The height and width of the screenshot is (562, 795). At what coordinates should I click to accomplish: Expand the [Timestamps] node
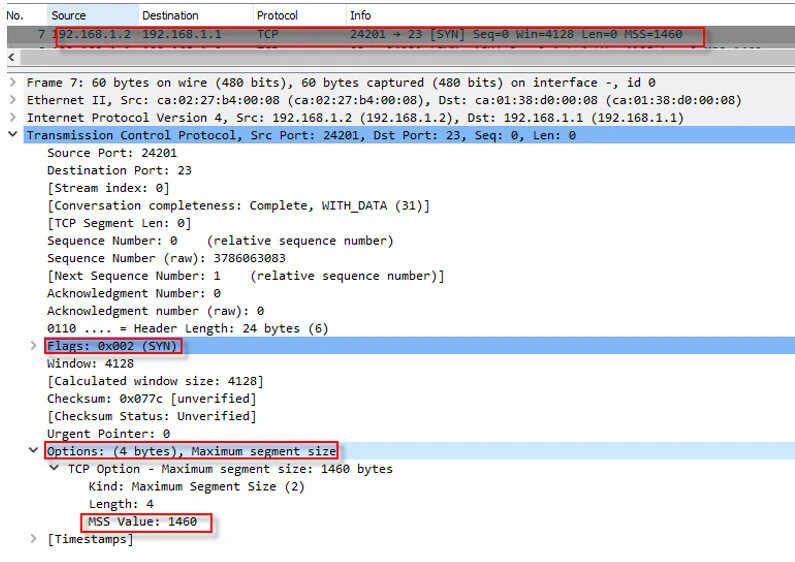tap(36, 539)
